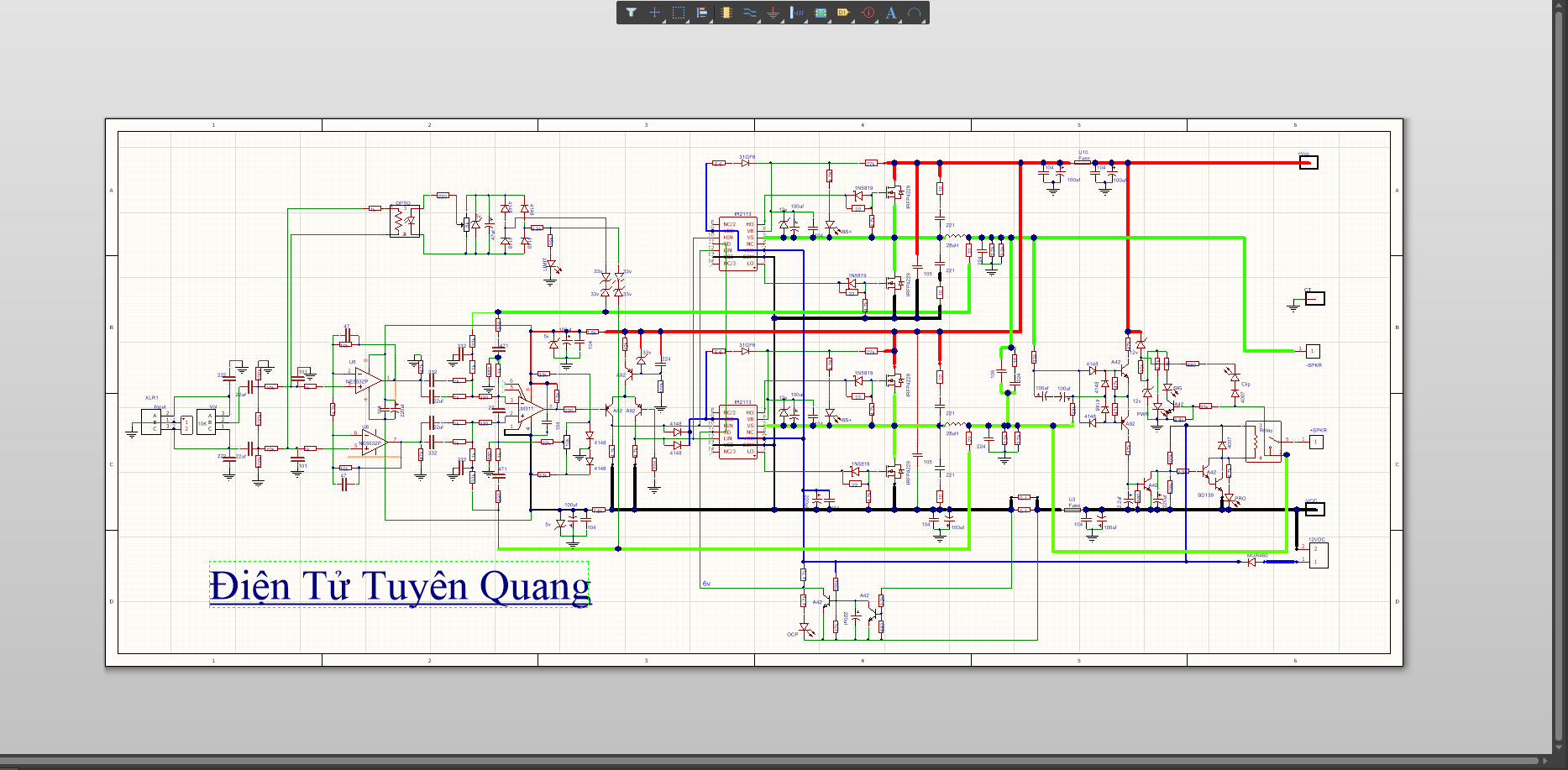The height and width of the screenshot is (770, 1568).
Task: Click the horizontal scrollbar at the bottom
Action: pos(756,761)
